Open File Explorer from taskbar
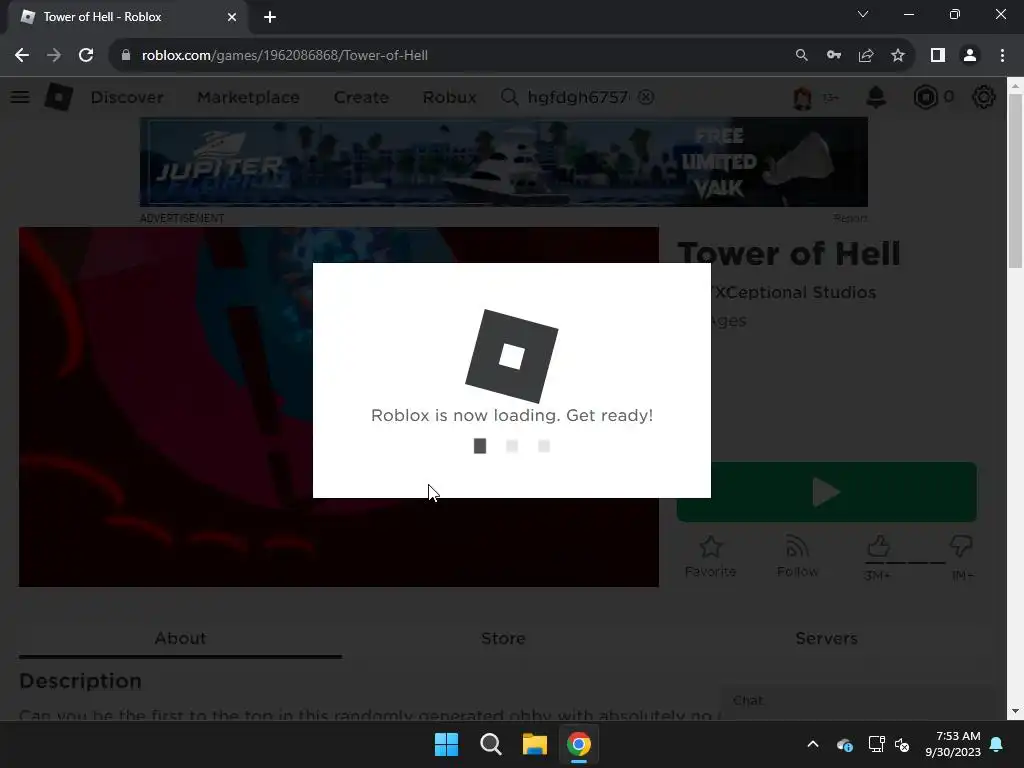Viewport: 1024px width, 768px height. (534, 744)
